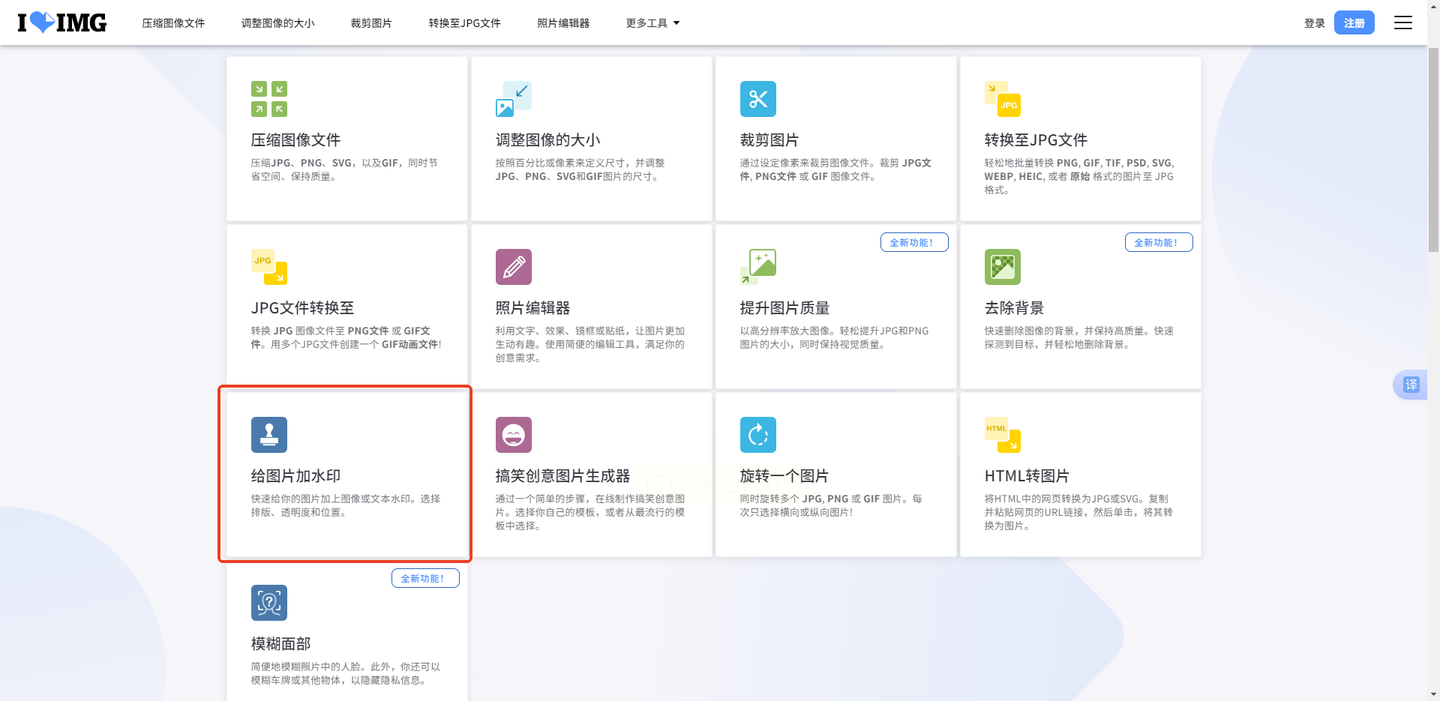
Task: Select the Watermark stamp icon
Action: point(269,435)
